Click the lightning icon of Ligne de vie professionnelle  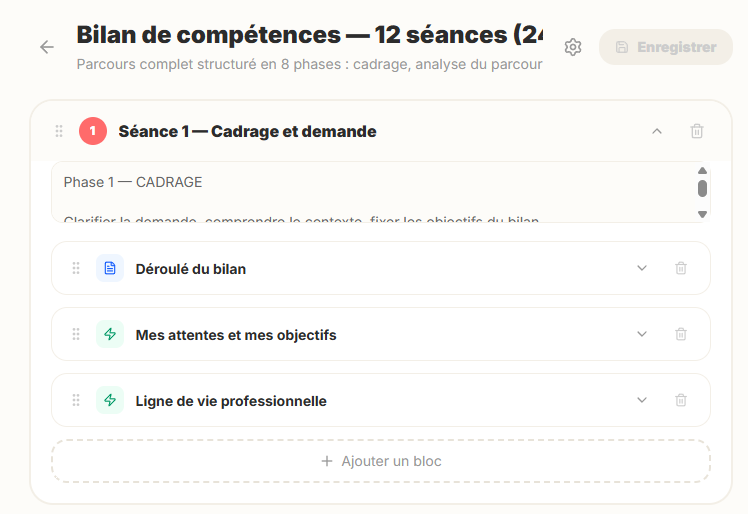pyautogui.click(x=110, y=400)
